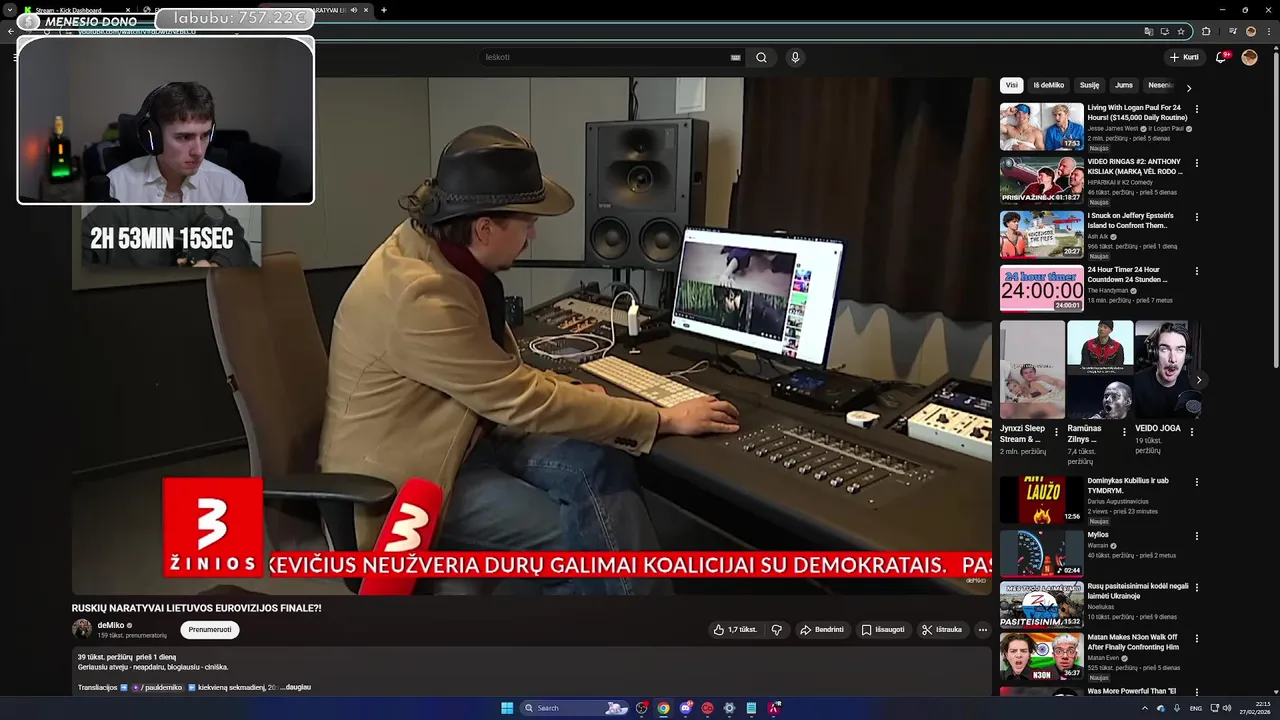Open volume control in system tray
Screen dimensions: 1280x720
coord(1227,708)
